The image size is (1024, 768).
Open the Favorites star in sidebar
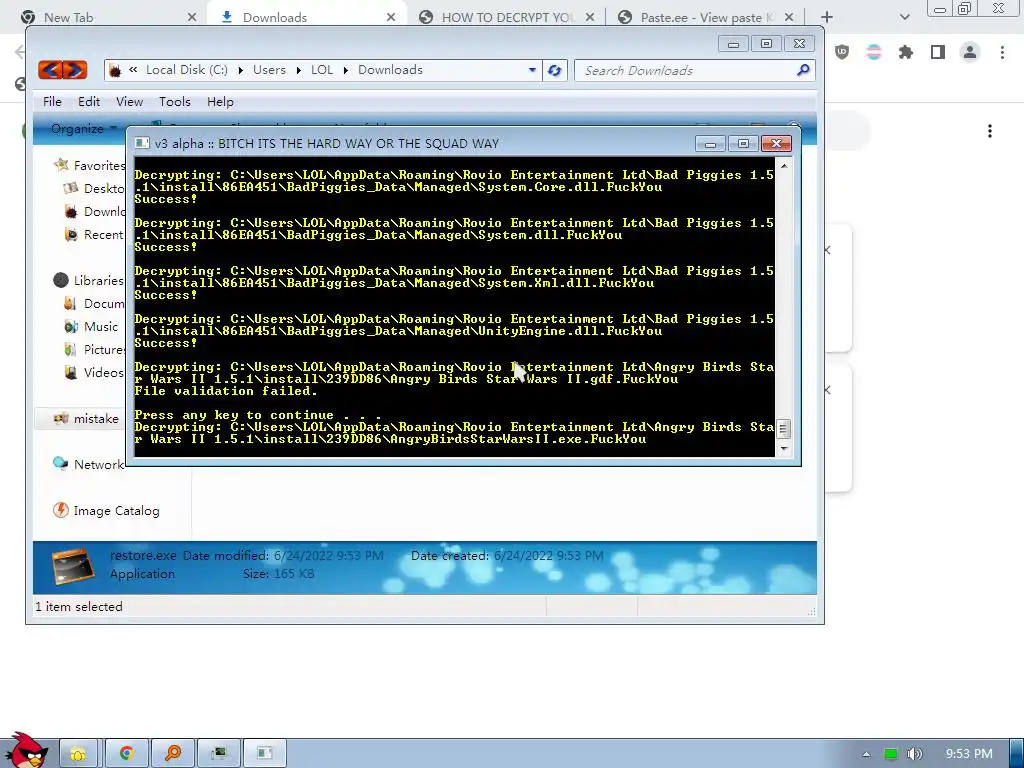[x=61, y=165]
